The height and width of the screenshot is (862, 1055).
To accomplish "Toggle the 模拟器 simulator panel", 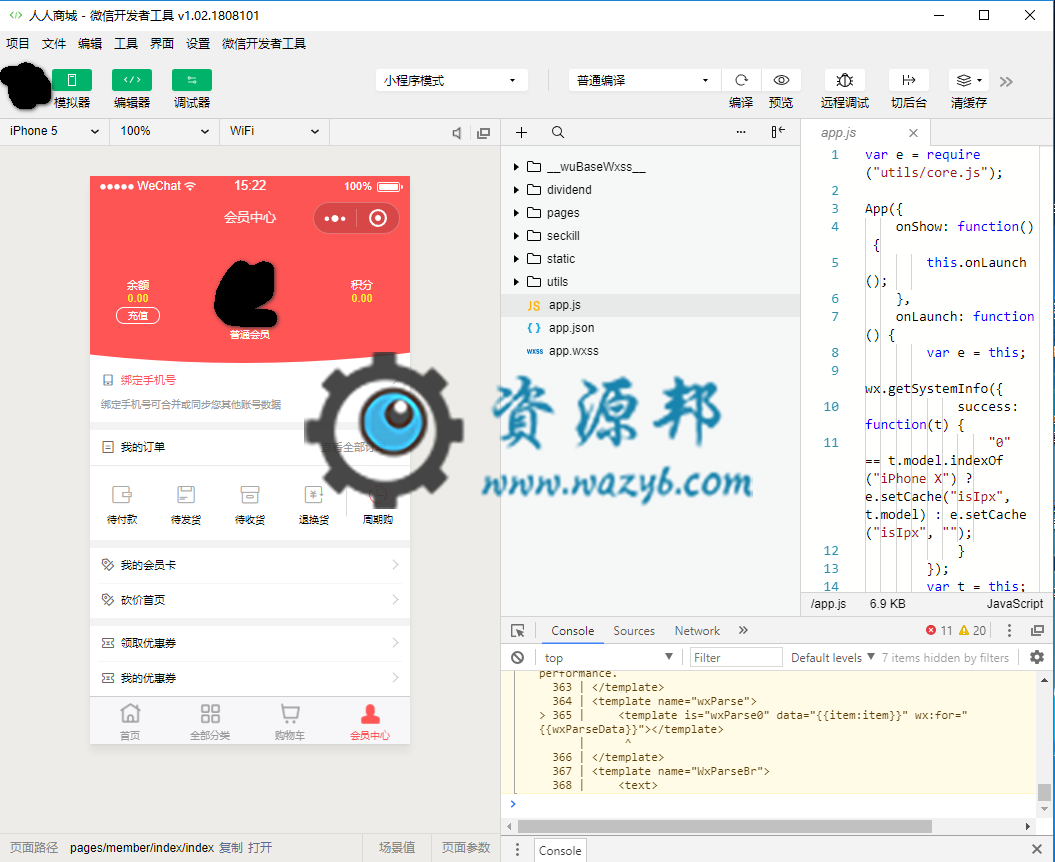I will click(71, 80).
